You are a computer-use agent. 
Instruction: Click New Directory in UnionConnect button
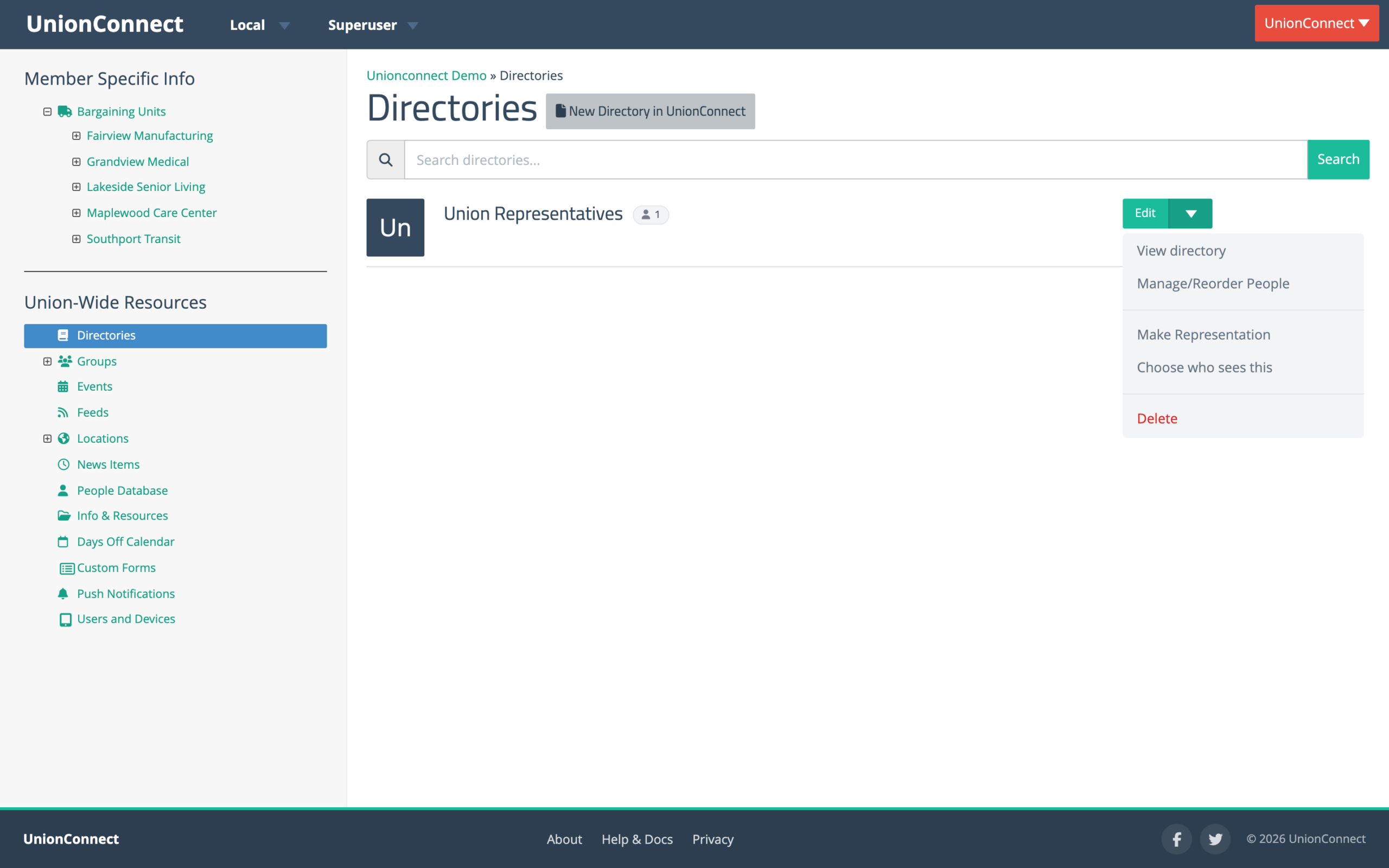pyautogui.click(x=651, y=111)
